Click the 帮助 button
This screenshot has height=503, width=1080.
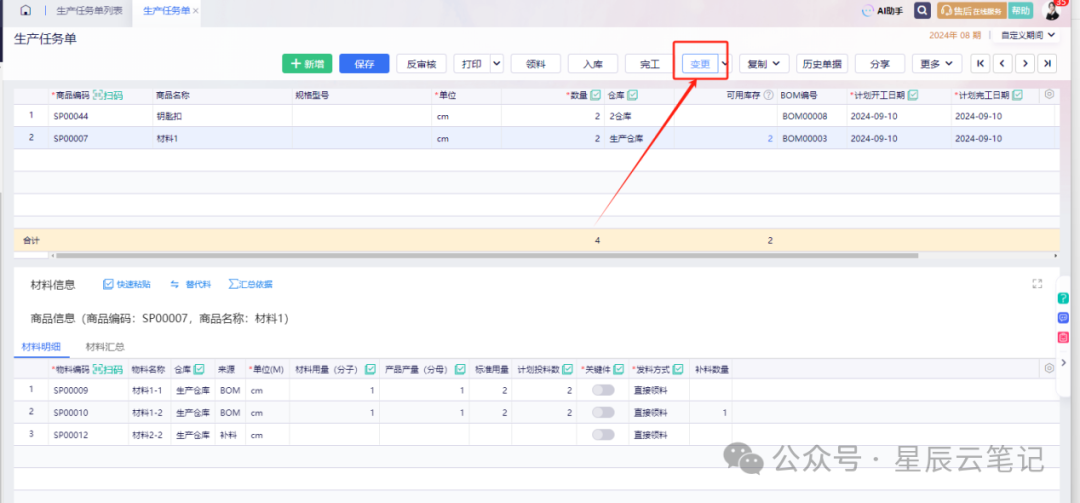pyautogui.click(x=1021, y=11)
